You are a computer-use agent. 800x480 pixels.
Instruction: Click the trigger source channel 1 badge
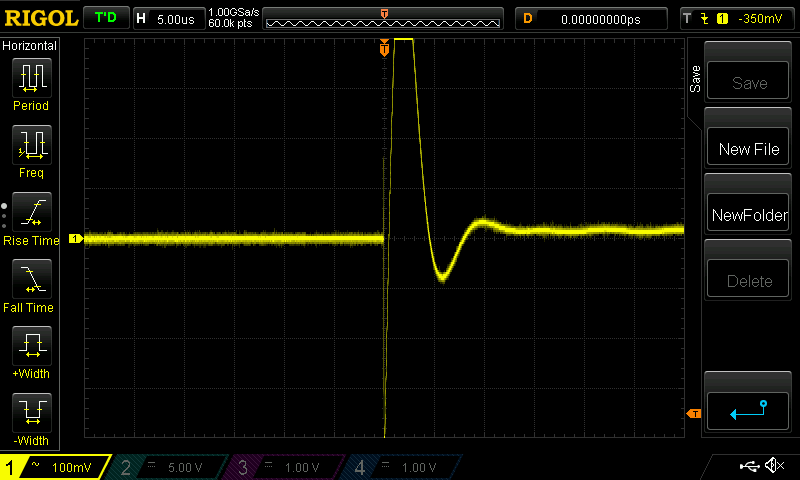point(722,19)
